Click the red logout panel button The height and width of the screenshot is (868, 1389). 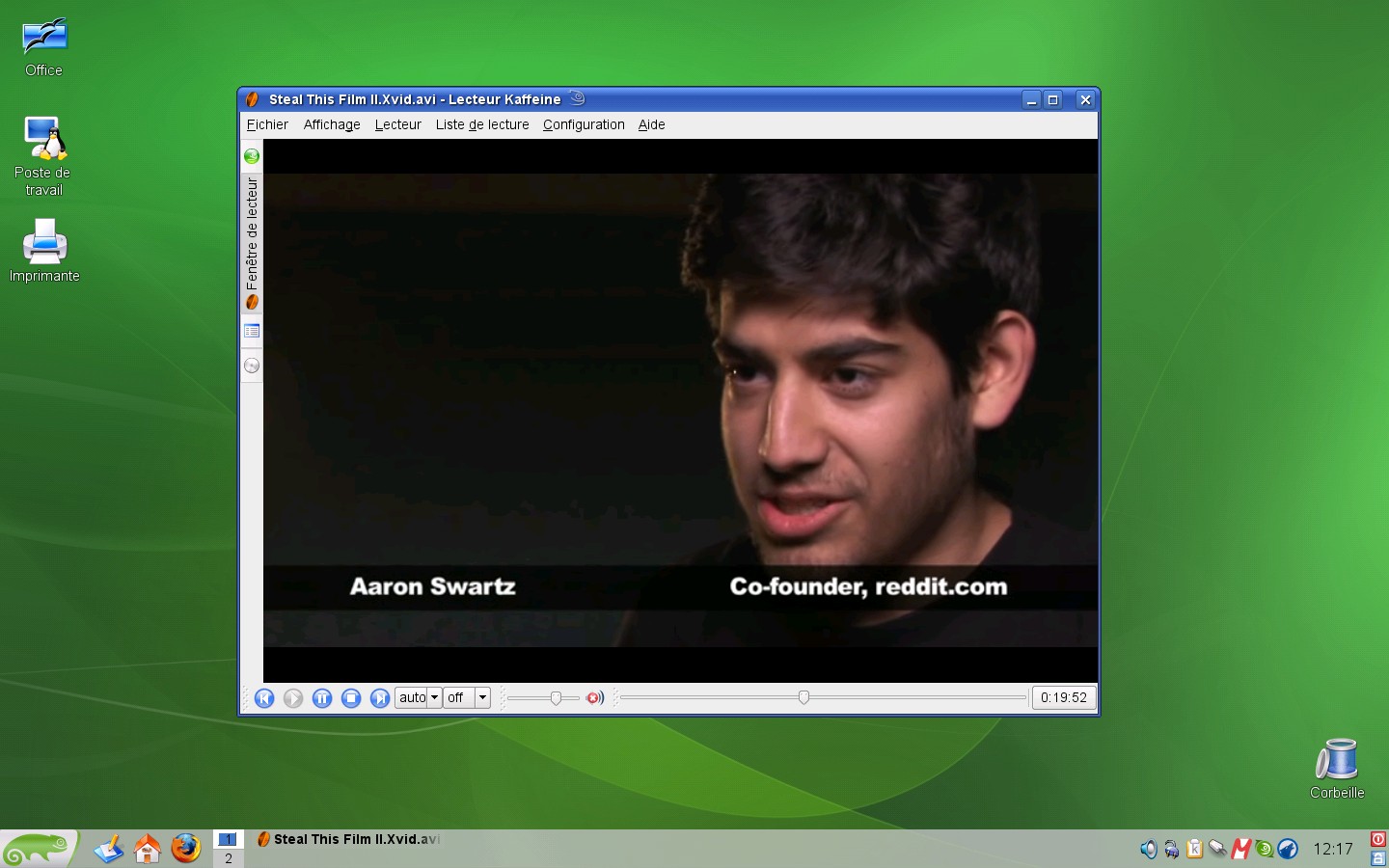point(1378,839)
